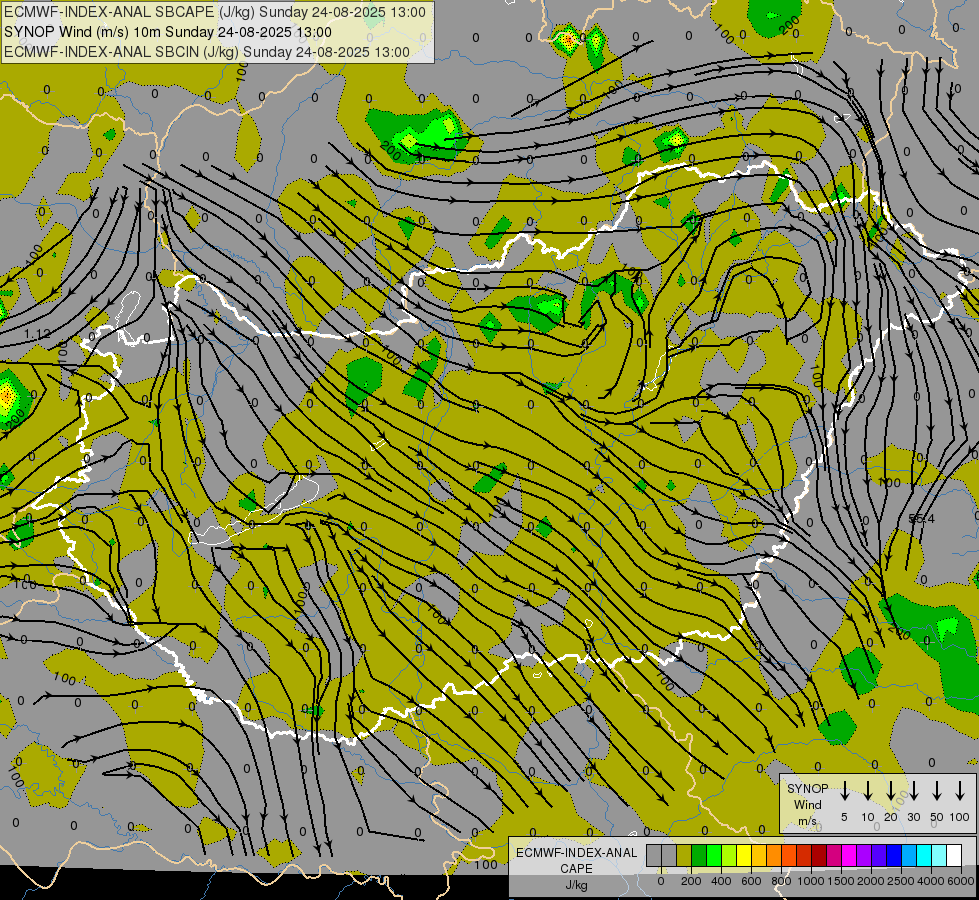Click the '1.12' value on the map
Viewport: 979px width, 900px height.
pyautogui.click(x=37, y=334)
